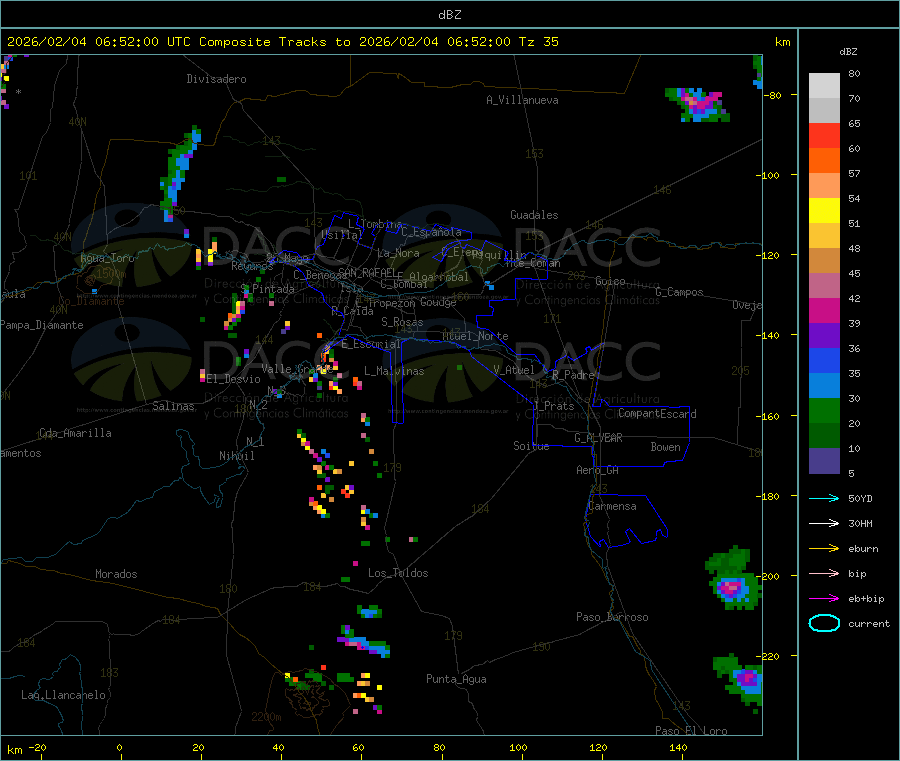Click the km label at the bottom-left axis
This screenshot has height=761, width=900.
(x=14, y=750)
